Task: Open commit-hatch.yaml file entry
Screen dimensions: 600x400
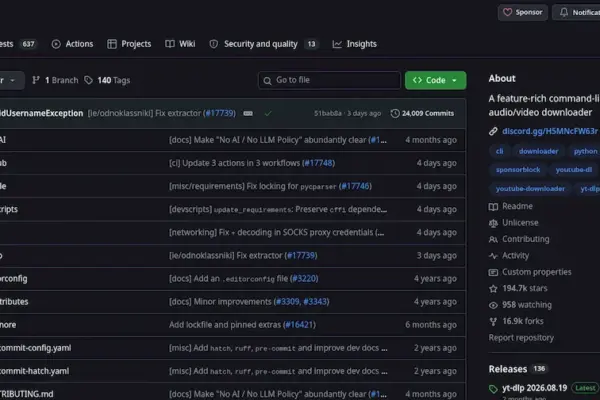Action: [34, 371]
